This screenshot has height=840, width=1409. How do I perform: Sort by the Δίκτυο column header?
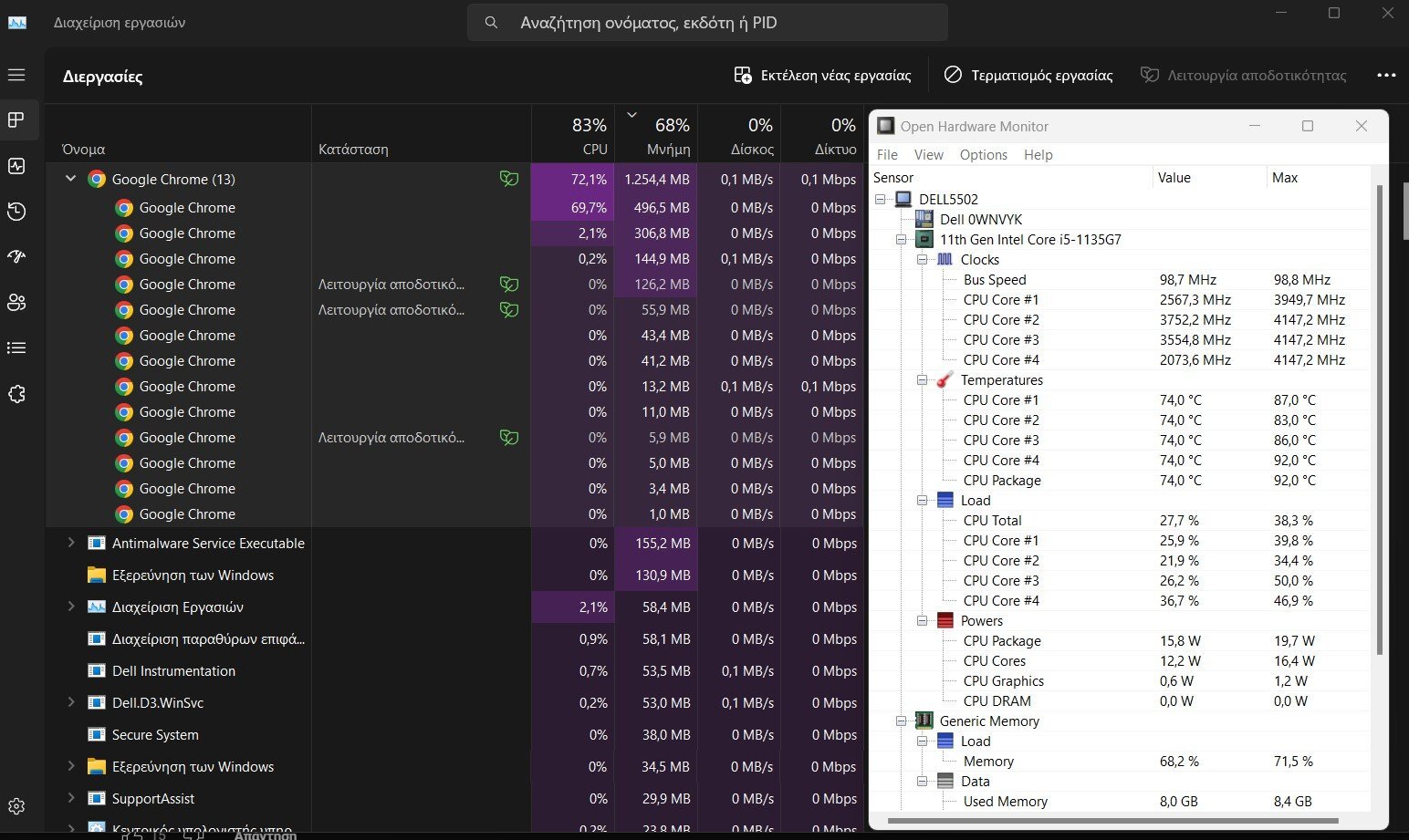(822, 134)
